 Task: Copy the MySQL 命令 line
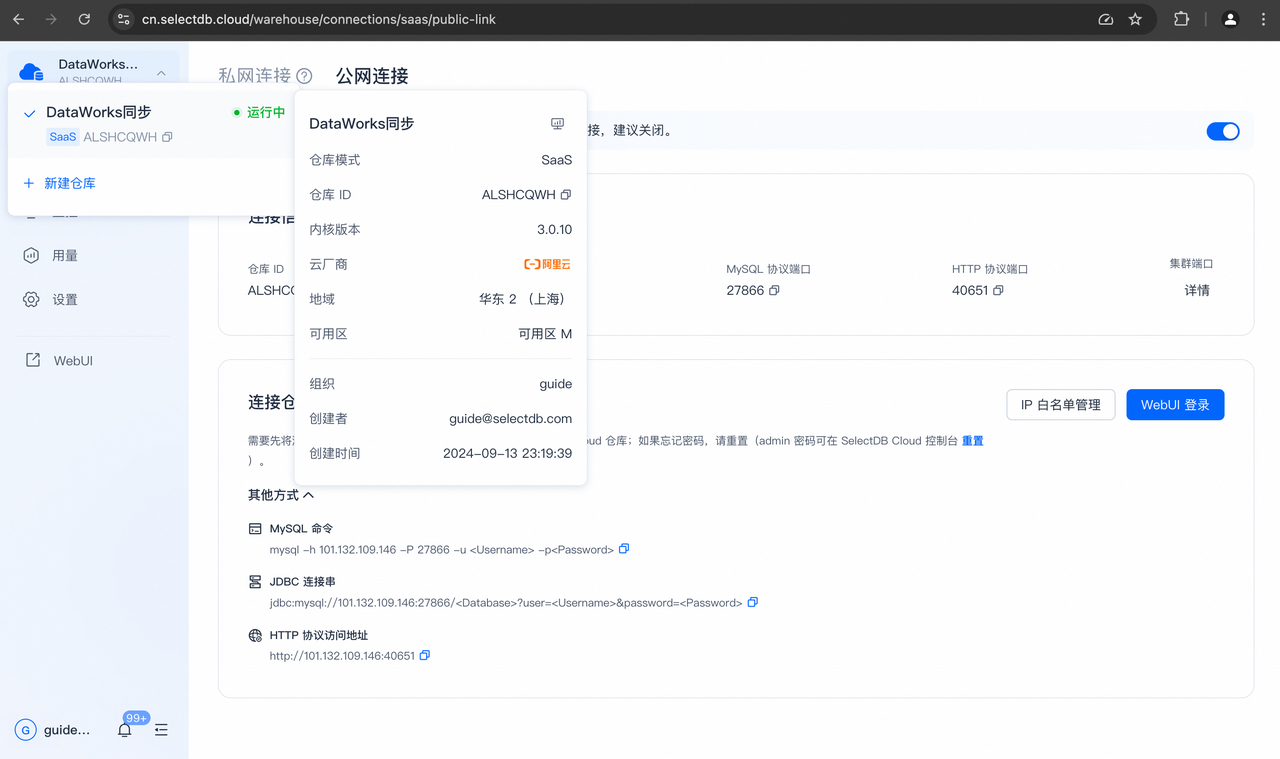(624, 549)
